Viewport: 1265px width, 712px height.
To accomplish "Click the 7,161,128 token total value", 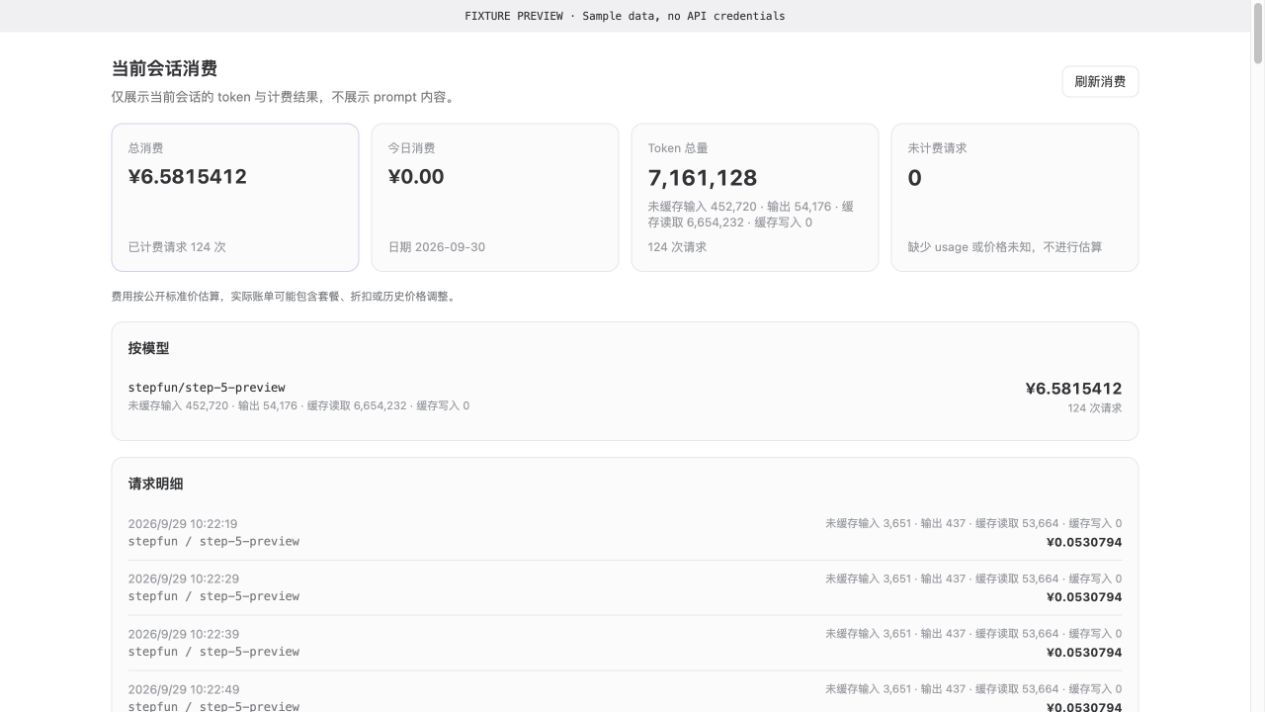I will (703, 178).
